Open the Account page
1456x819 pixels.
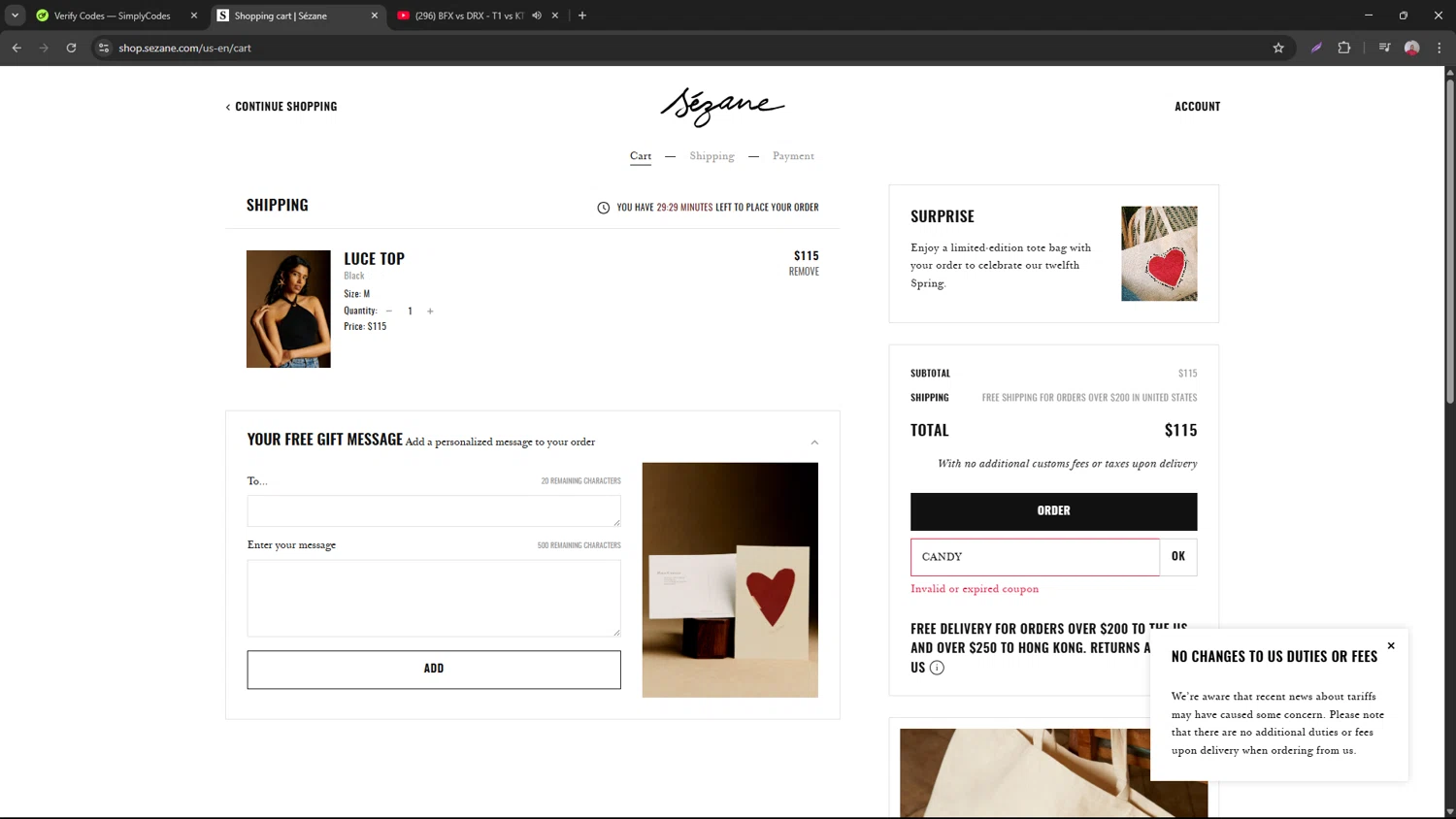click(1197, 107)
